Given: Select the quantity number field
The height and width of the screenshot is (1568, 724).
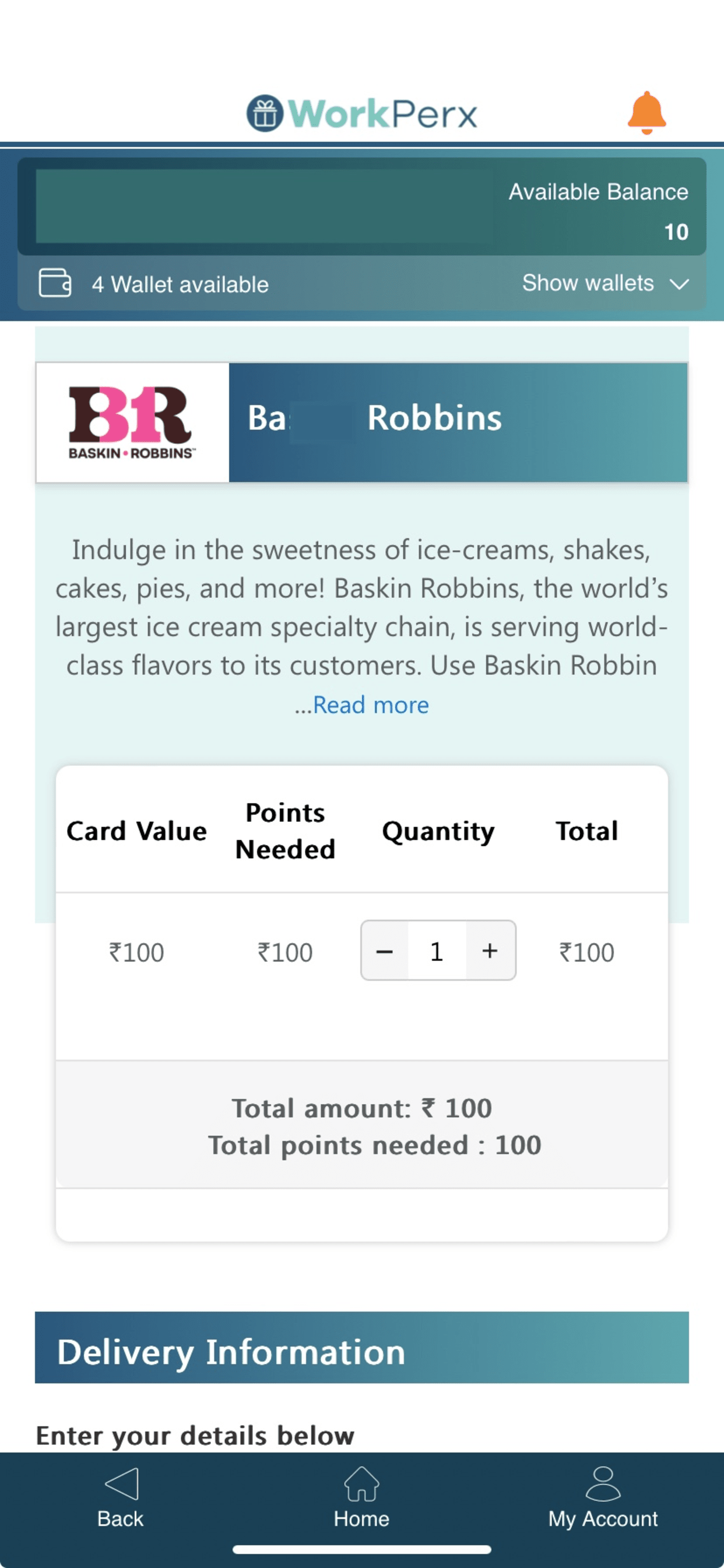Looking at the screenshot, I should click(x=437, y=950).
